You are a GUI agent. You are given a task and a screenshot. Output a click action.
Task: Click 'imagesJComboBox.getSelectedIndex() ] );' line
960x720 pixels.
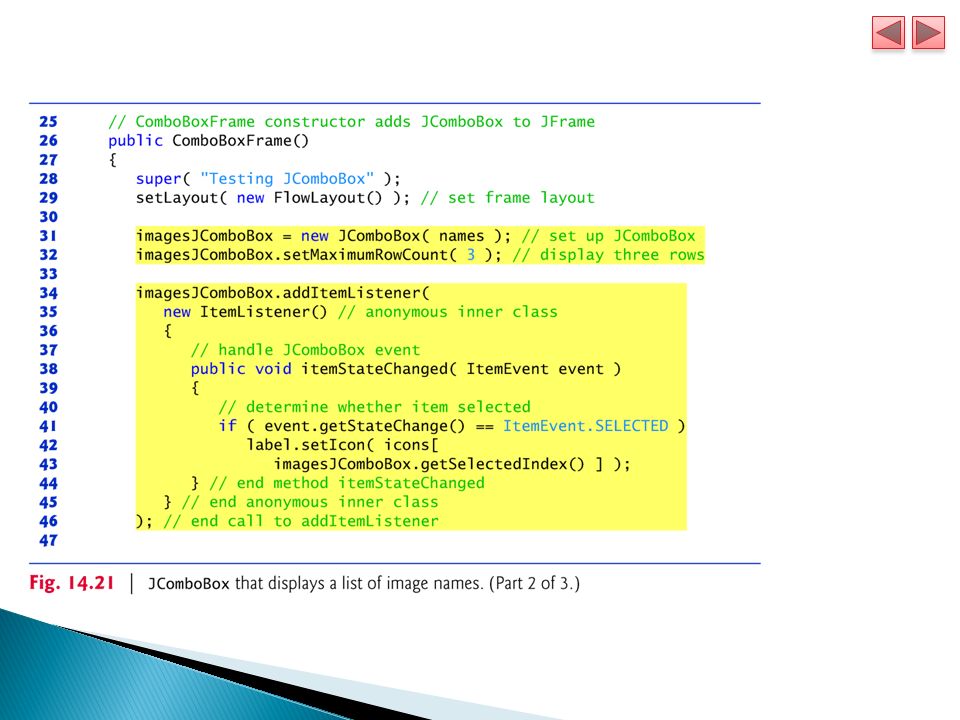[x=452, y=463]
